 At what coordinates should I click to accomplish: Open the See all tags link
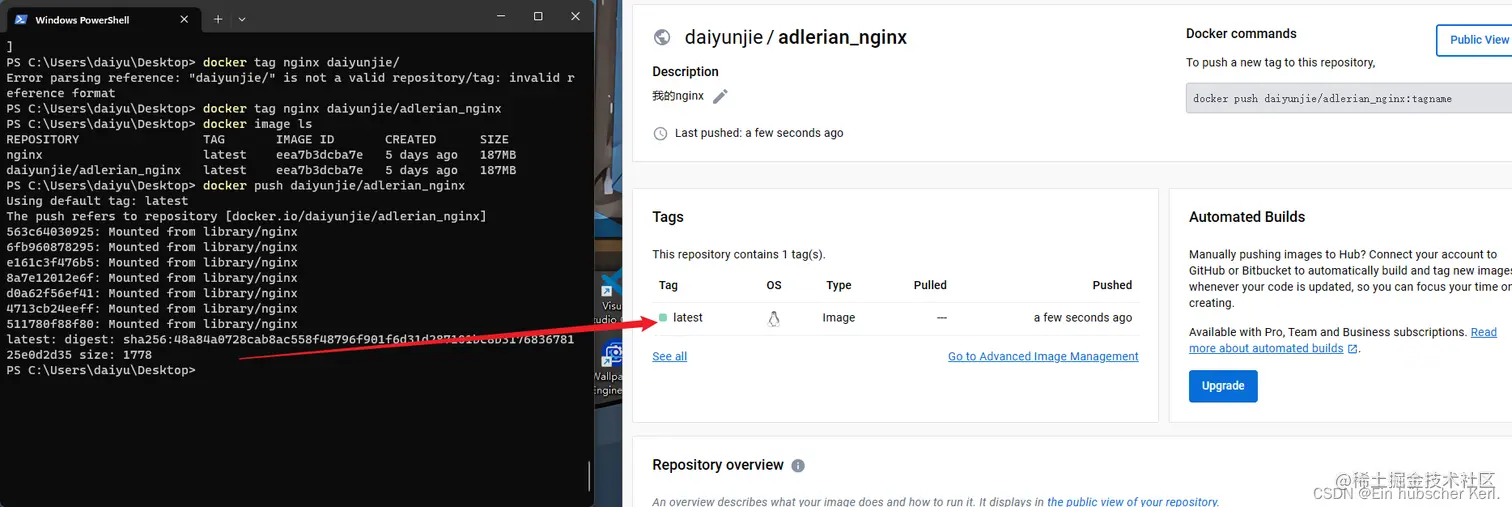(670, 356)
